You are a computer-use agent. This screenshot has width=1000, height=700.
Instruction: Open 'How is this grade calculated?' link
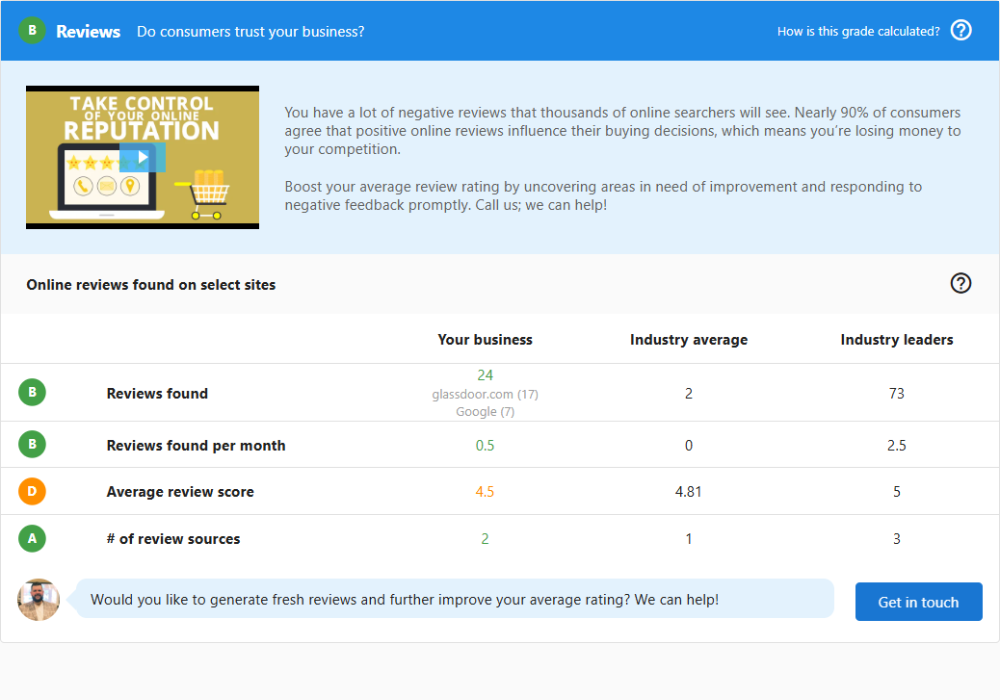(858, 31)
